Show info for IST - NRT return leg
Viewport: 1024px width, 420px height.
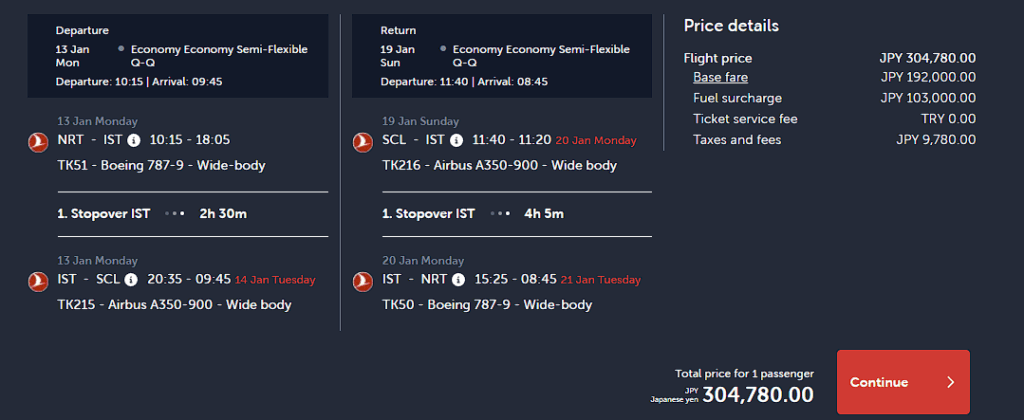click(x=458, y=280)
